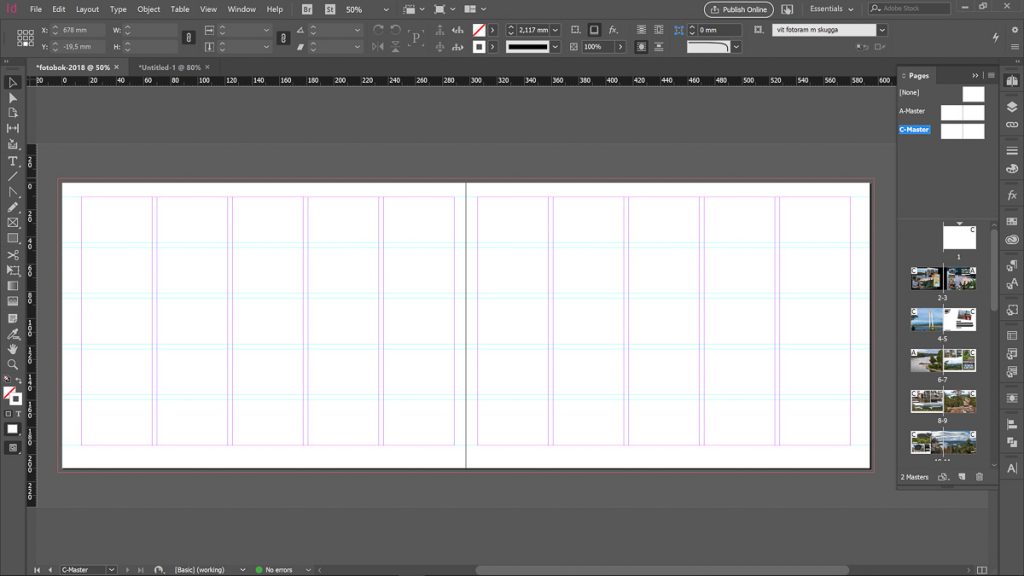Select the Gradient Feather tool
Screen dimensions: 1024x576
click(x=12, y=302)
